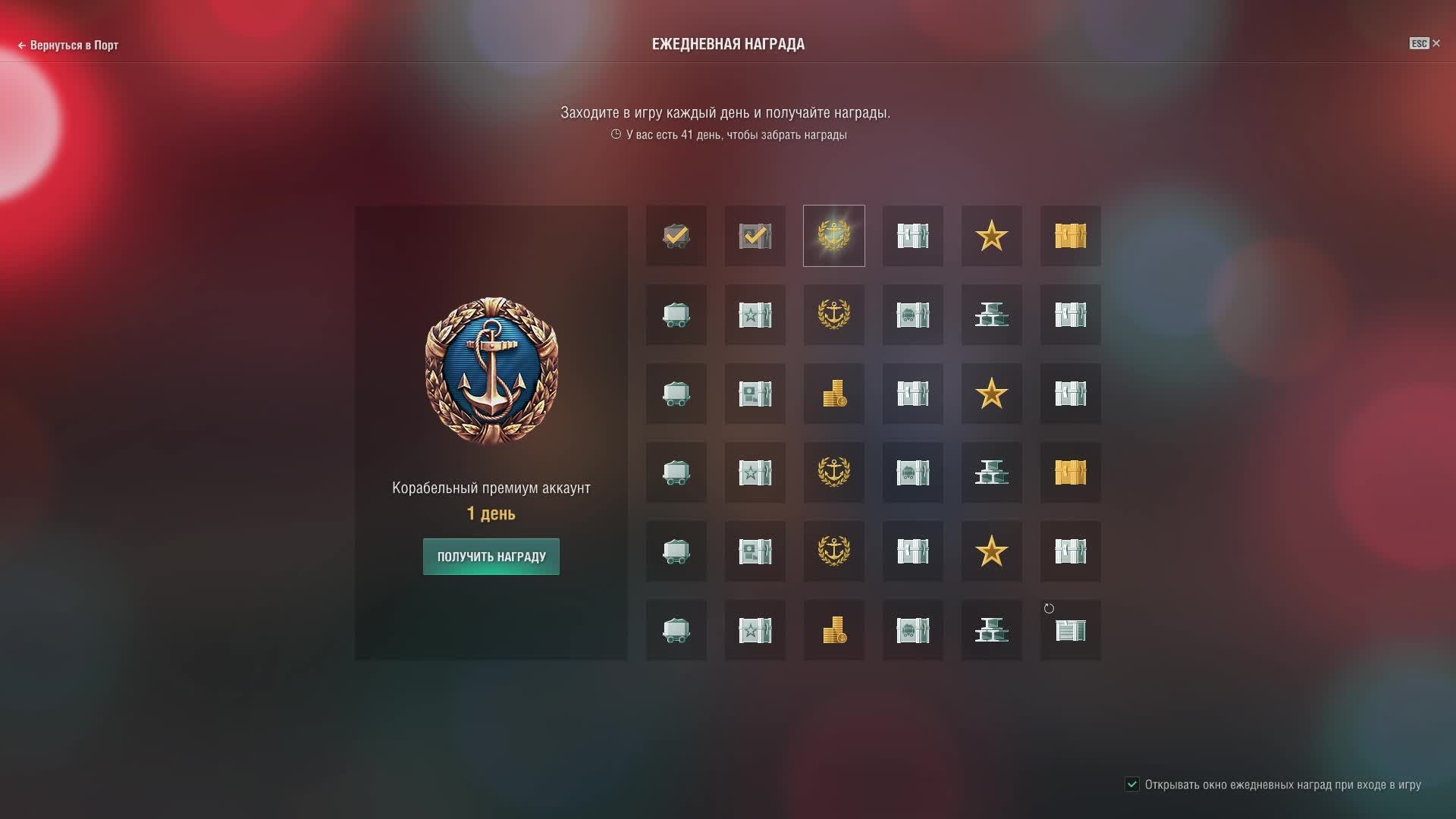The height and width of the screenshot is (819, 1456).
Task: Return to Port via Вернуться в Порт link
Action: tap(68, 45)
